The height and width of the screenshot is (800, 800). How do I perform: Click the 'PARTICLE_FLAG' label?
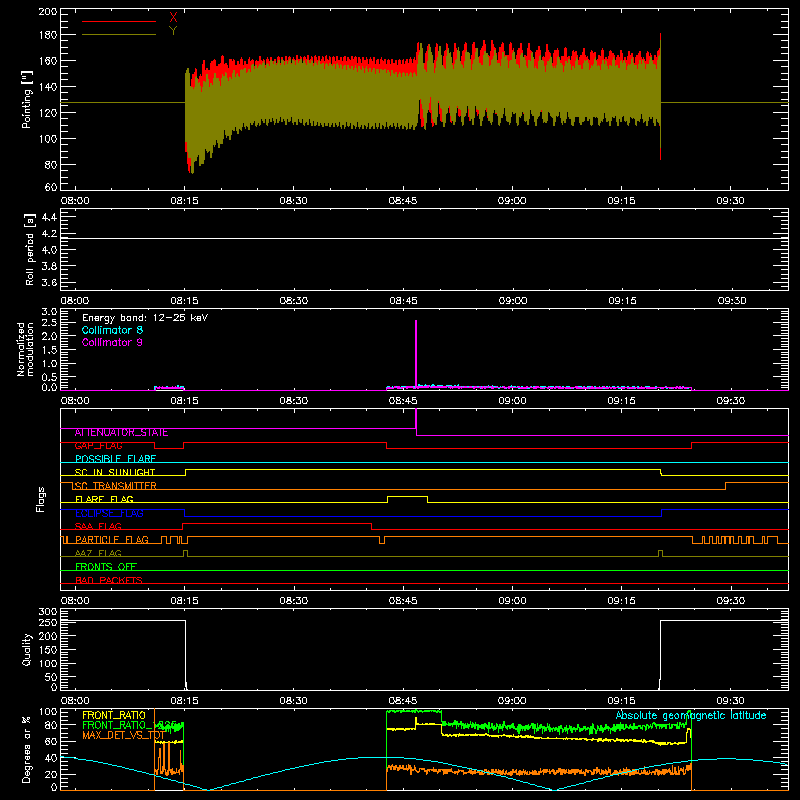(112, 540)
